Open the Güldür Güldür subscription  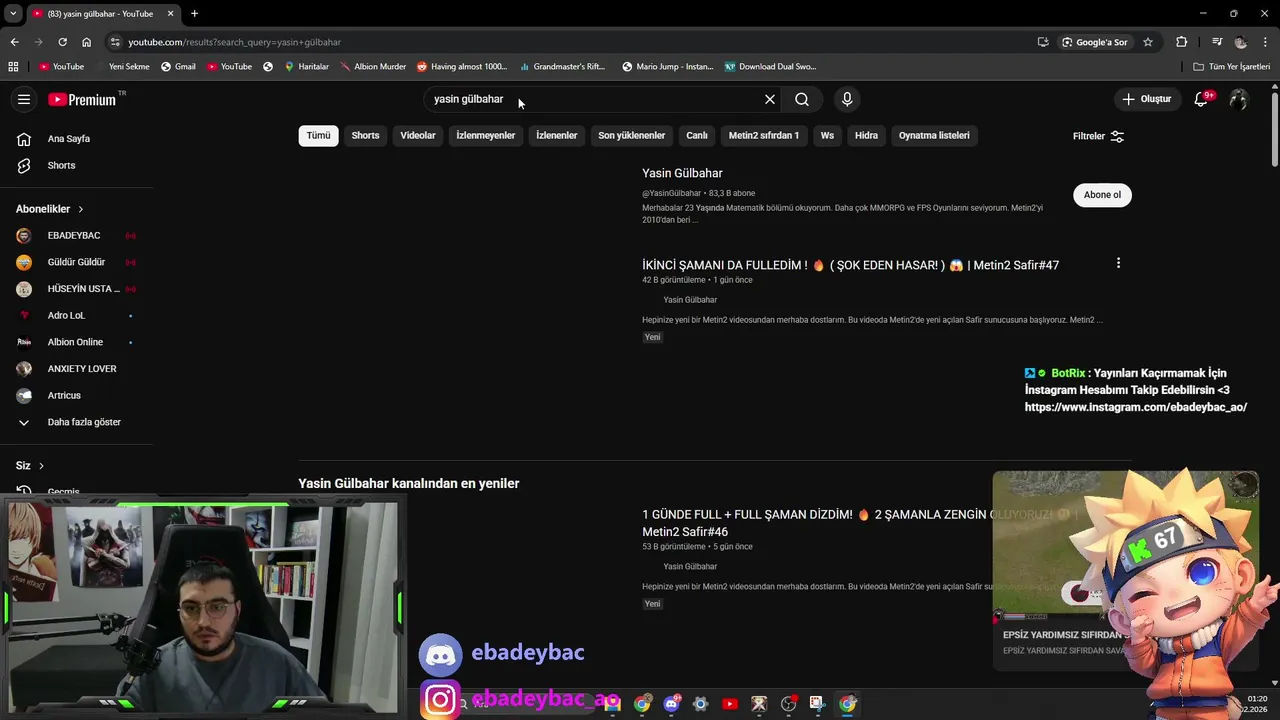[78, 262]
